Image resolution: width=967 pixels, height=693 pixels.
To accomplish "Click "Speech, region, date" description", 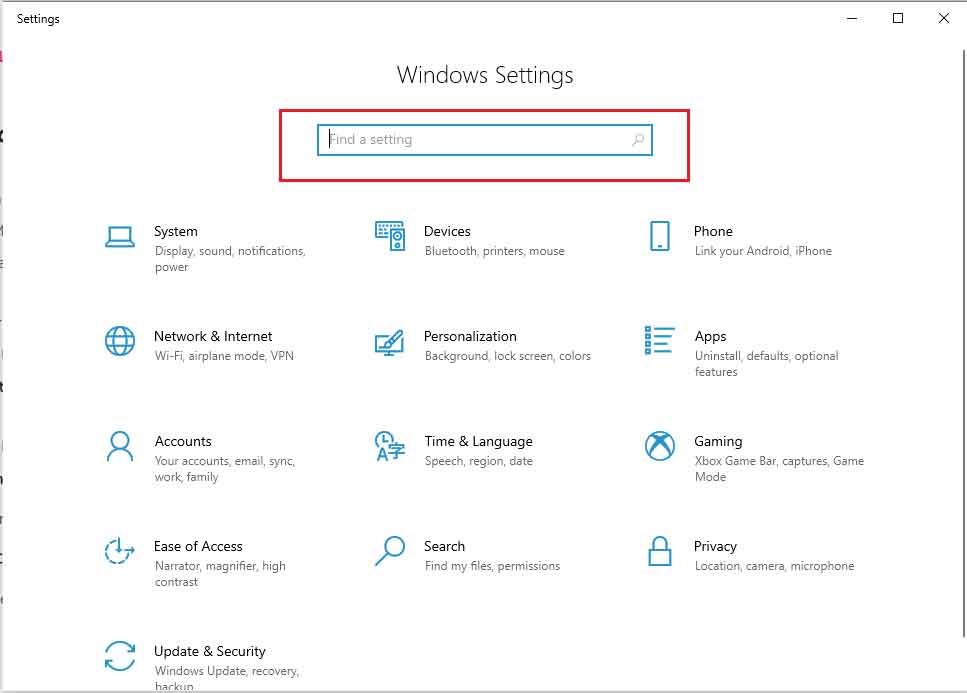I will [x=478, y=461].
